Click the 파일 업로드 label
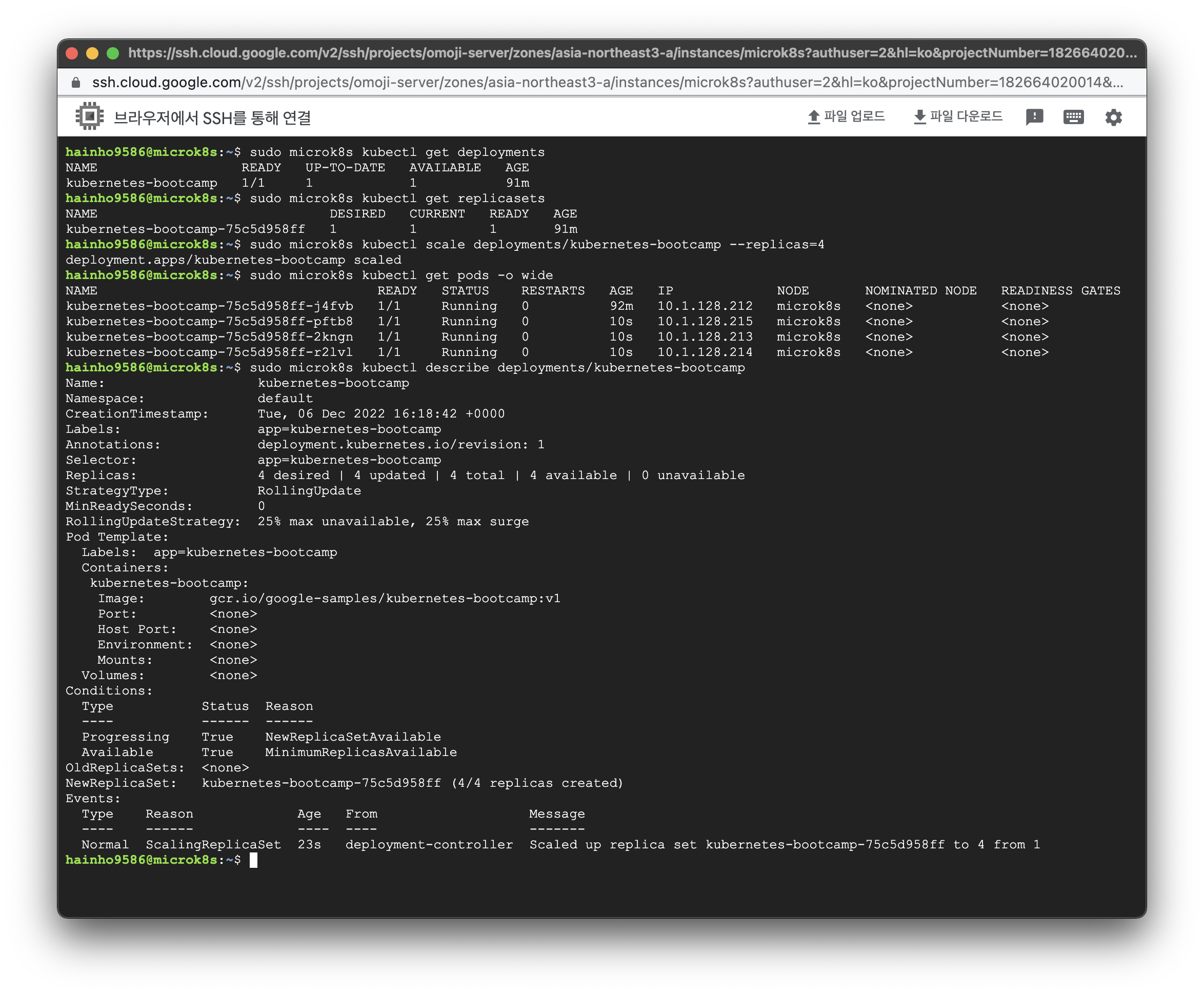1204x994 pixels. [854, 117]
